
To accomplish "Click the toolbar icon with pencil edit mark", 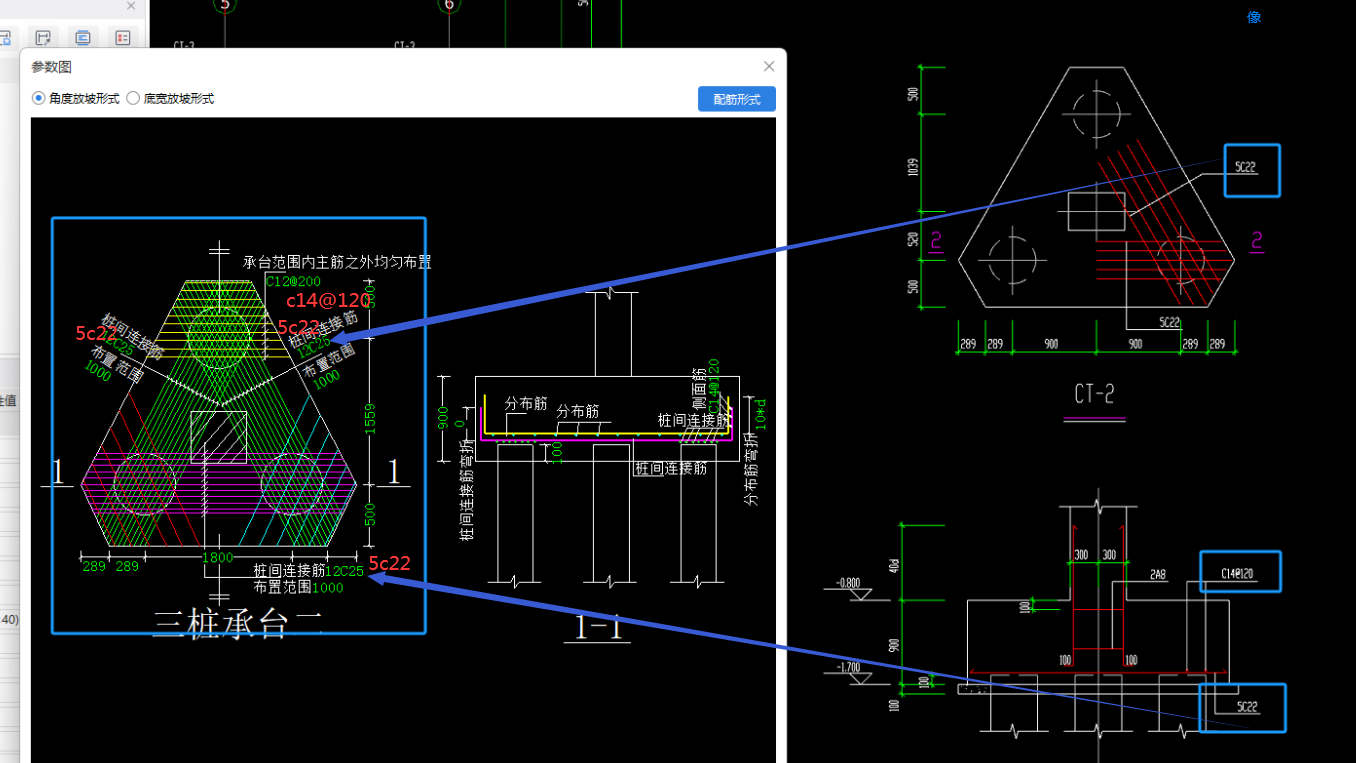I will click(x=42, y=38).
